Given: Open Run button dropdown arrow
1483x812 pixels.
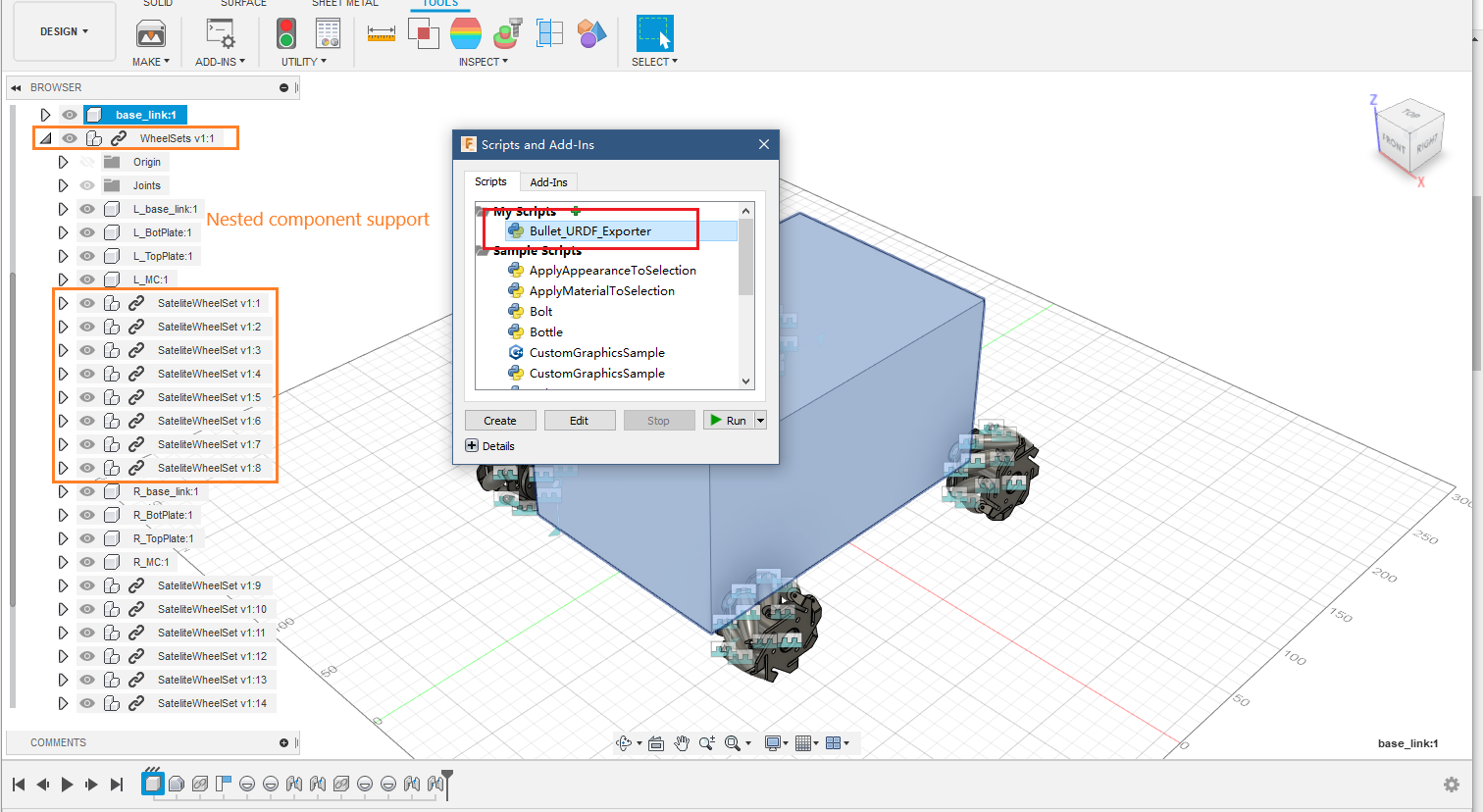Looking at the screenshot, I should (x=760, y=421).
